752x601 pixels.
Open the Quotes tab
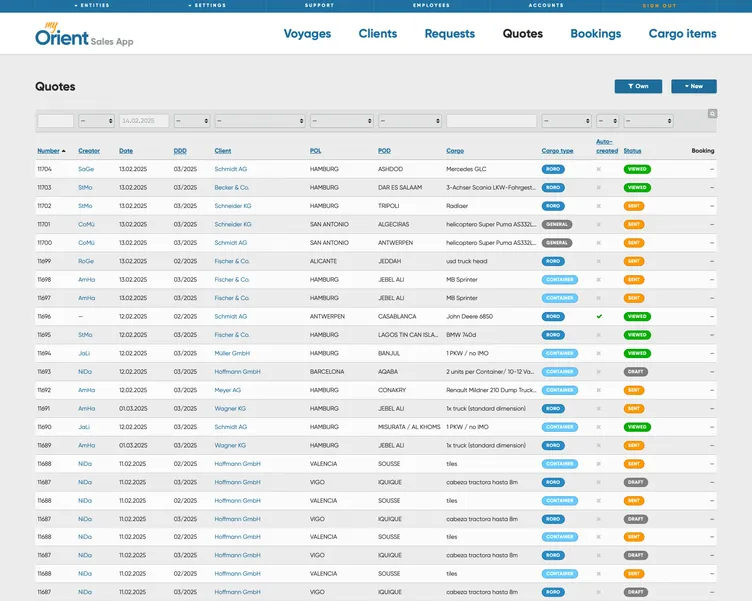(523, 34)
